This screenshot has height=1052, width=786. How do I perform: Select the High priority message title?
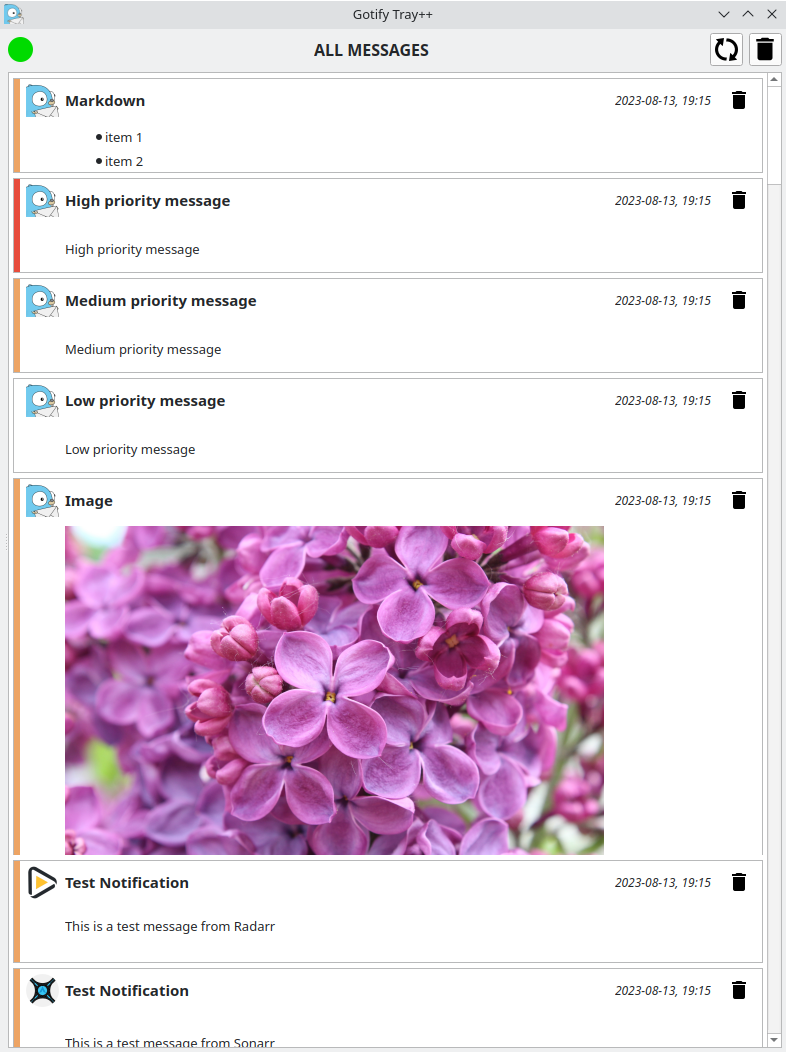[x=148, y=201]
